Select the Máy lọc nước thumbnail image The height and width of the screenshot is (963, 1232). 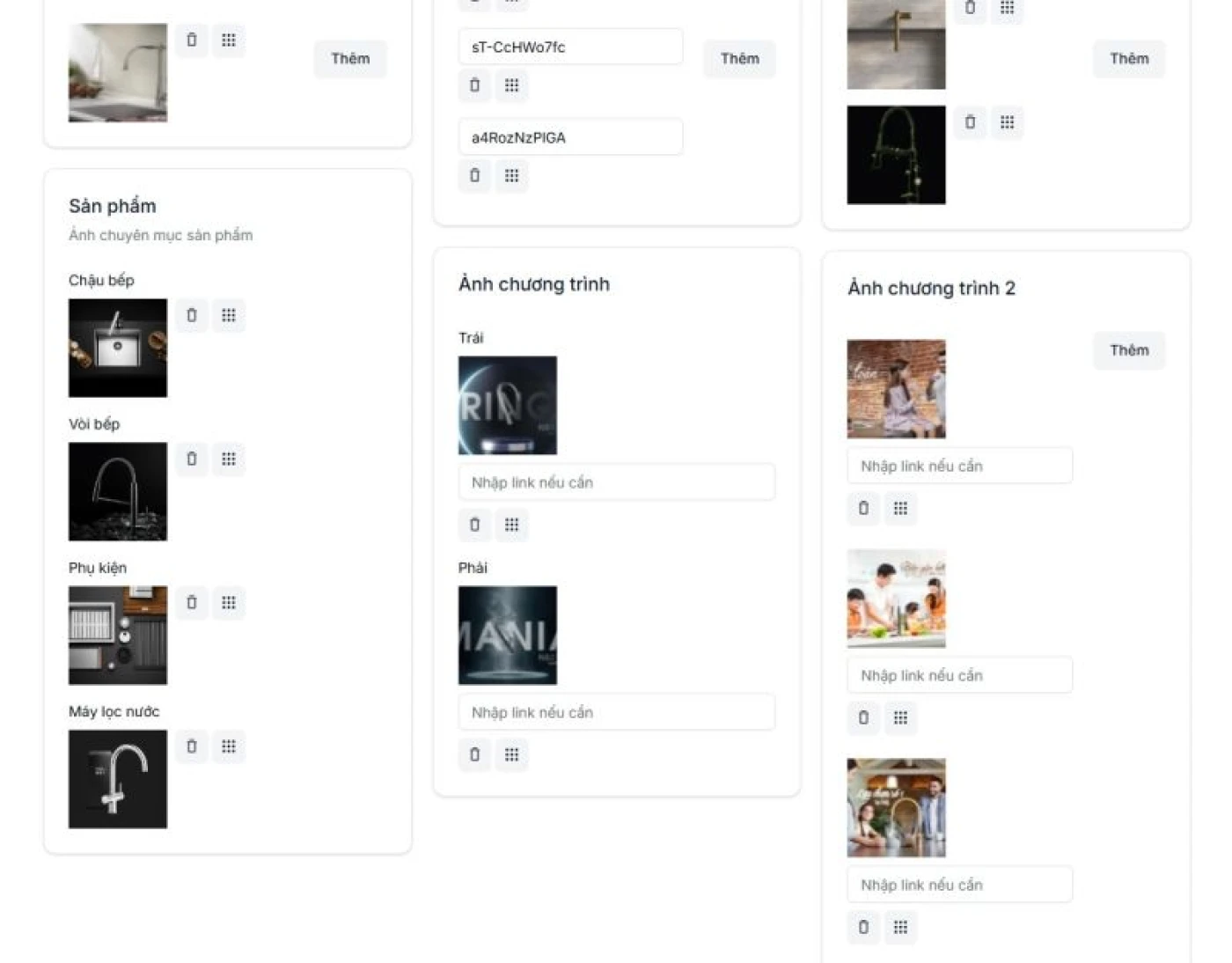118,779
